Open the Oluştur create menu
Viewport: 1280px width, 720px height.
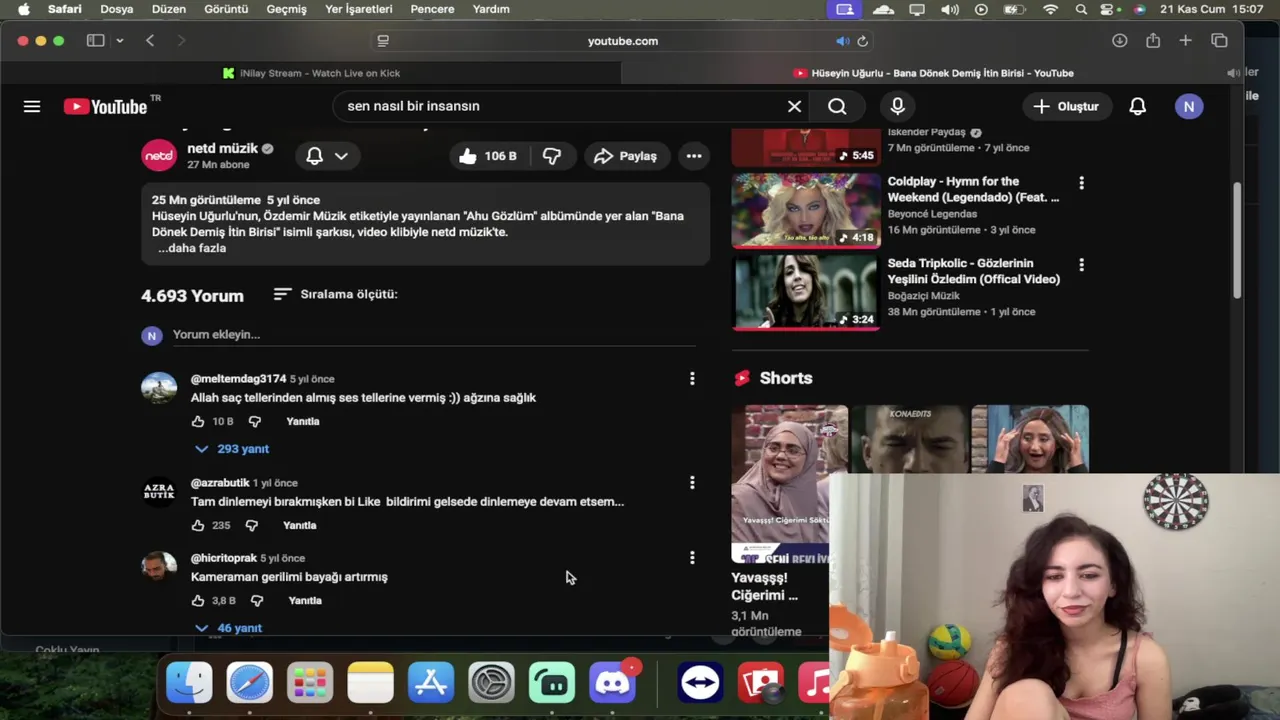click(1066, 106)
